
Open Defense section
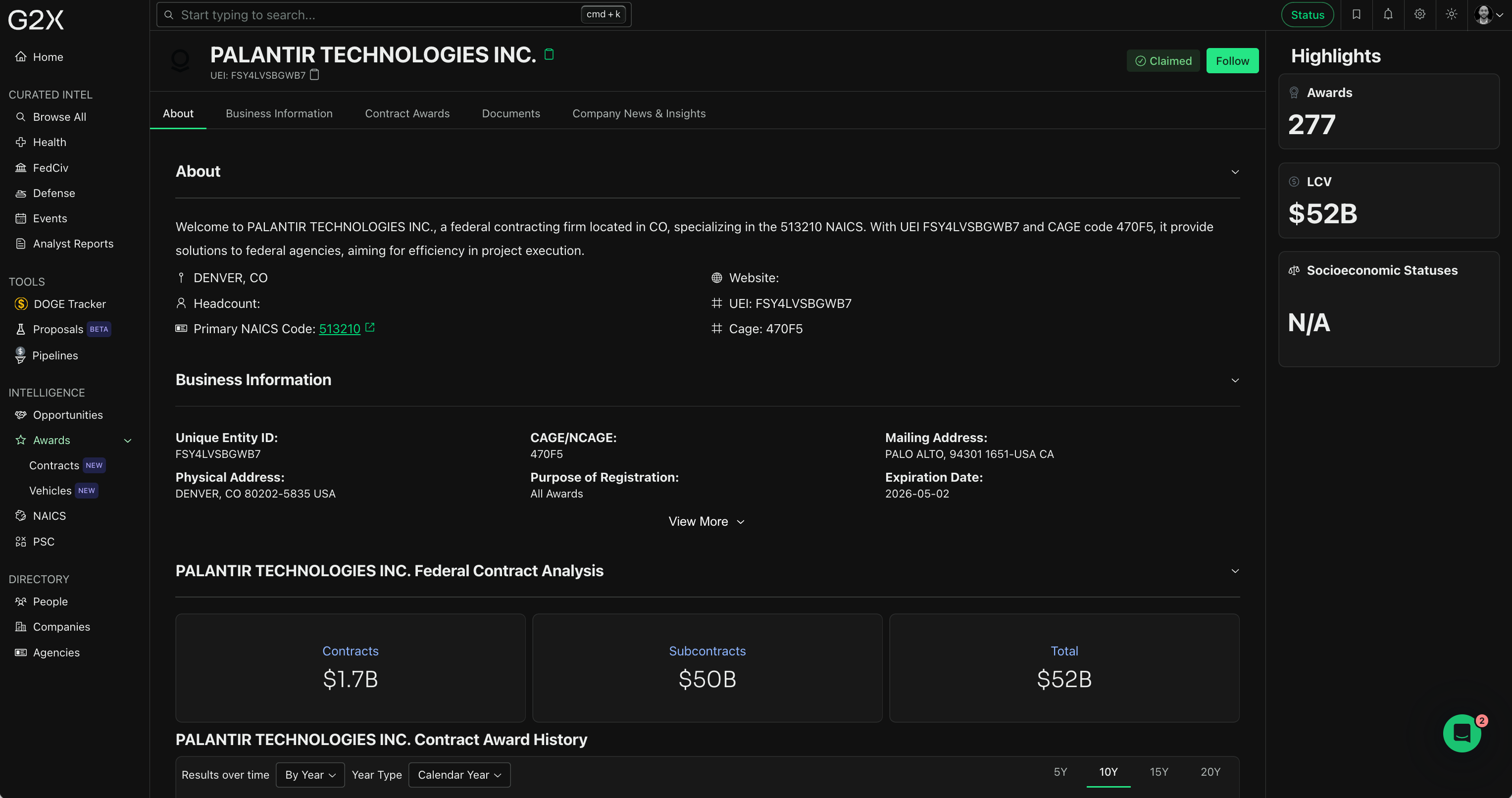[x=54, y=193]
